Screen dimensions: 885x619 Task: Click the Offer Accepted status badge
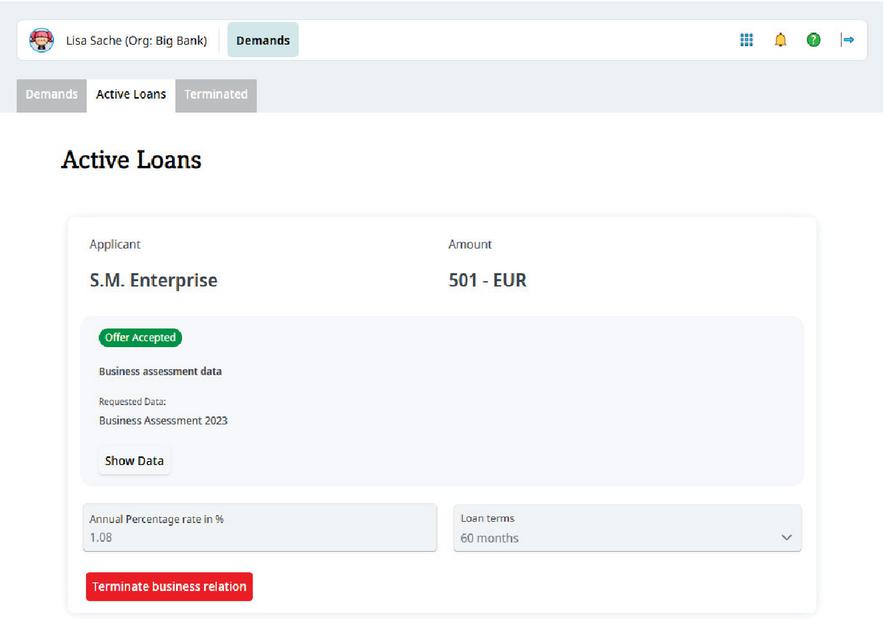click(x=140, y=338)
